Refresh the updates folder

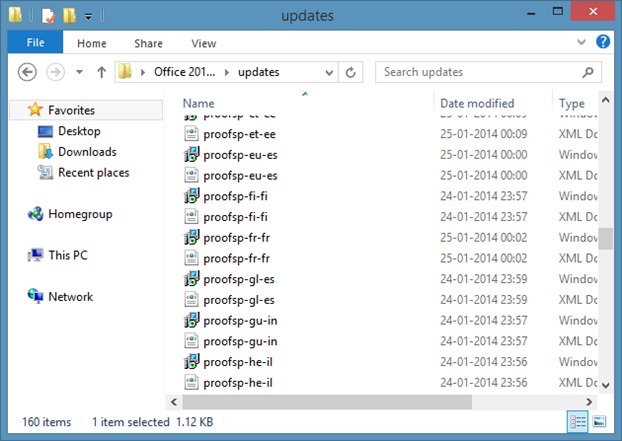point(350,73)
